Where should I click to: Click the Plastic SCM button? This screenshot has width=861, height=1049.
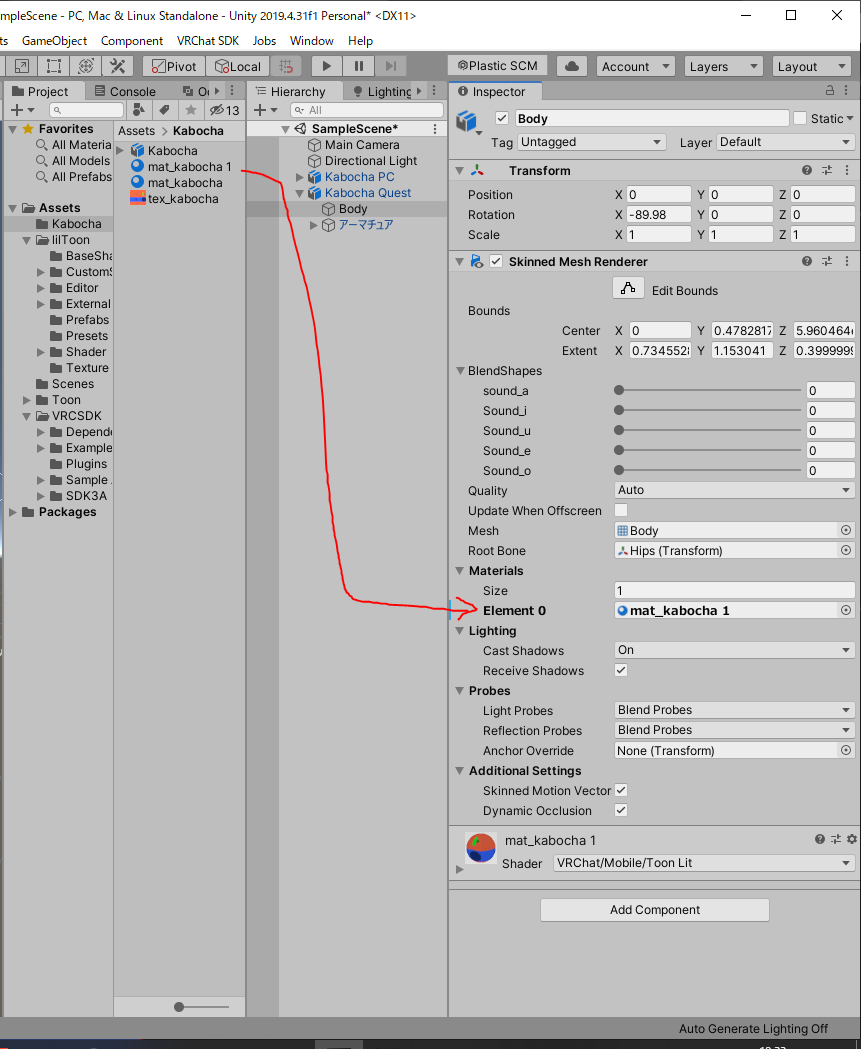point(497,66)
